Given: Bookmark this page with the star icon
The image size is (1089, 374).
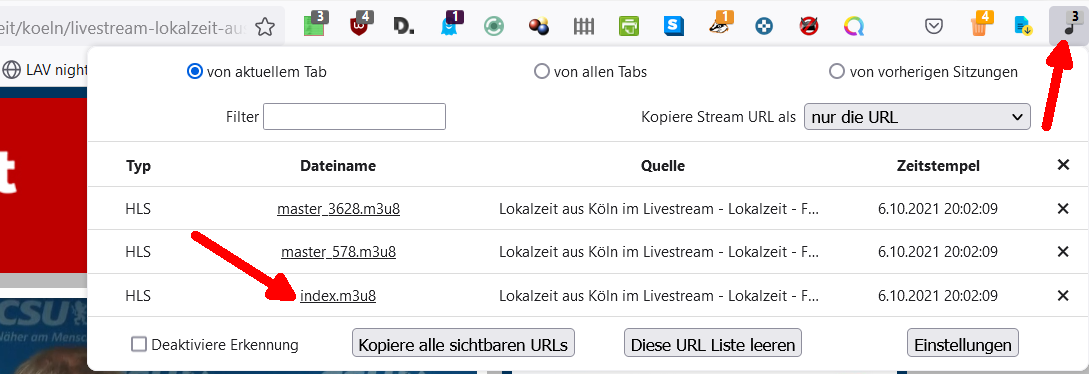Looking at the screenshot, I should tap(265, 27).
